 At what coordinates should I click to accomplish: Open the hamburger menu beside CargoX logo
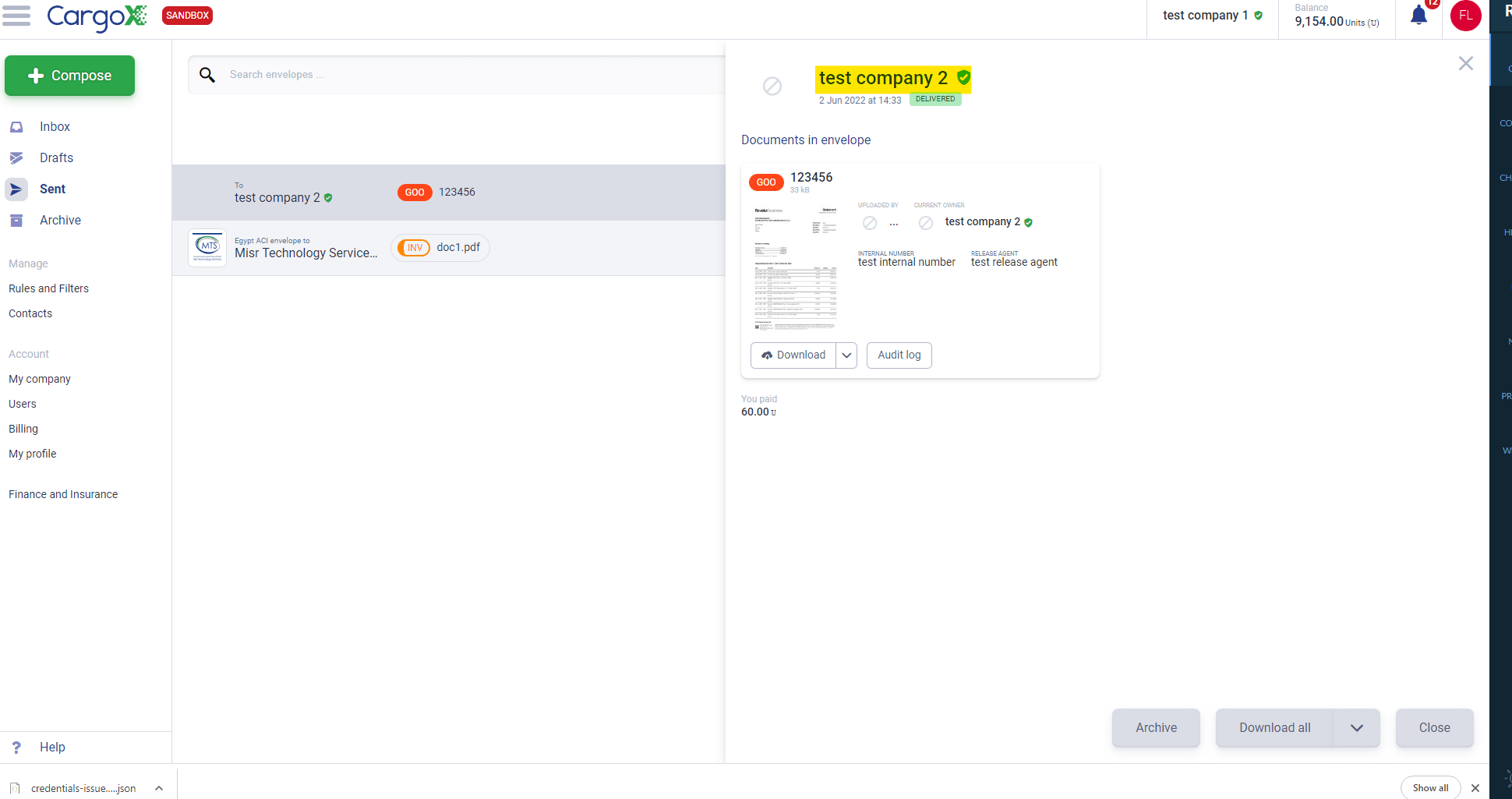tap(17, 16)
